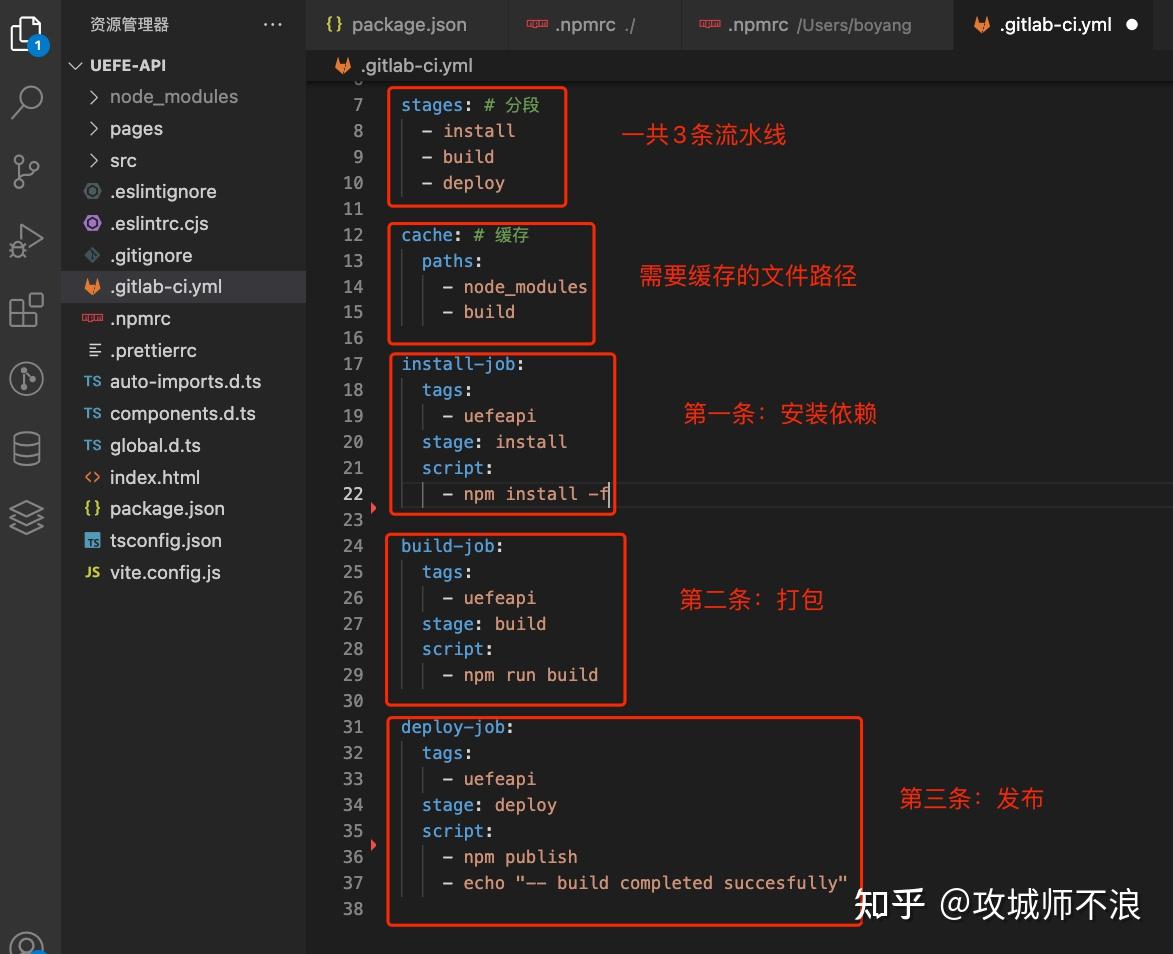Viewport: 1173px width, 954px height.
Task: Open Source Control from the activity bar
Action: tap(27, 171)
